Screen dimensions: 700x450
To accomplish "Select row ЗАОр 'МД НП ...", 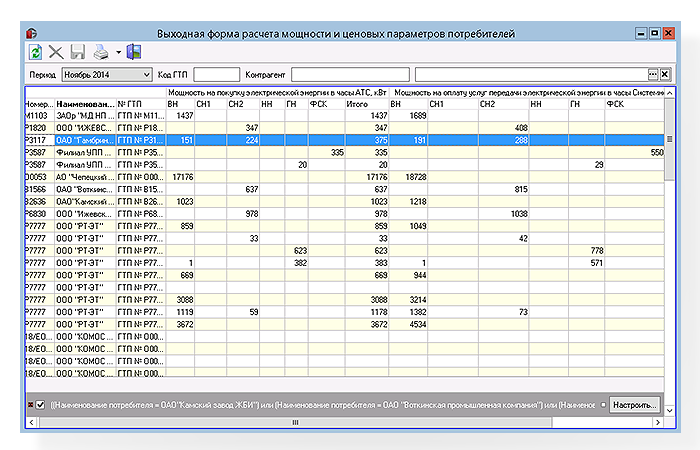I will click(345, 116).
